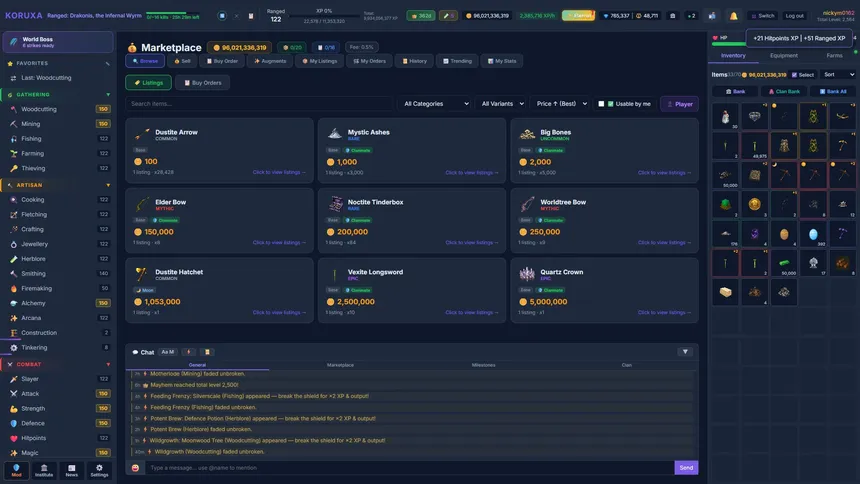860x484 pixels.
Task: Click the chat Send button
Action: (x=686, y=468)
